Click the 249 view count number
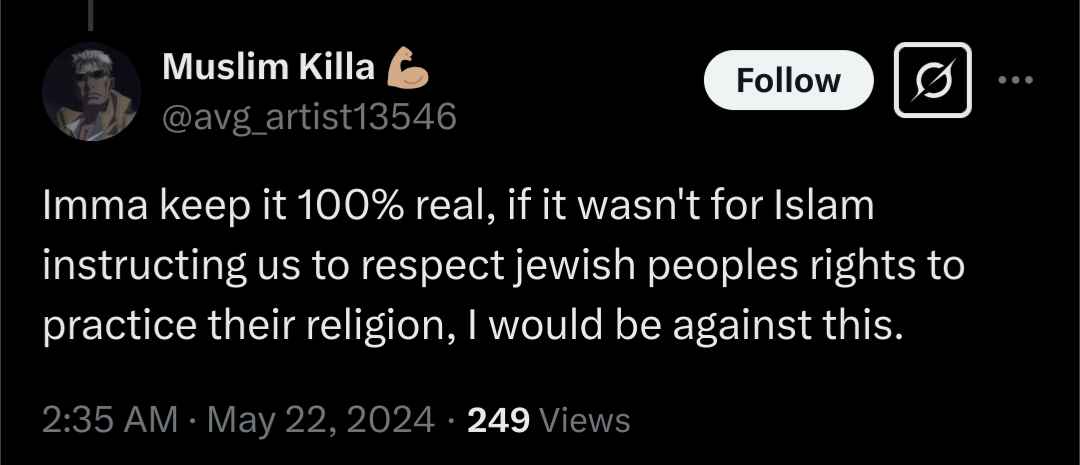The height and width of the screenshot is (465, 1080). 498,418
